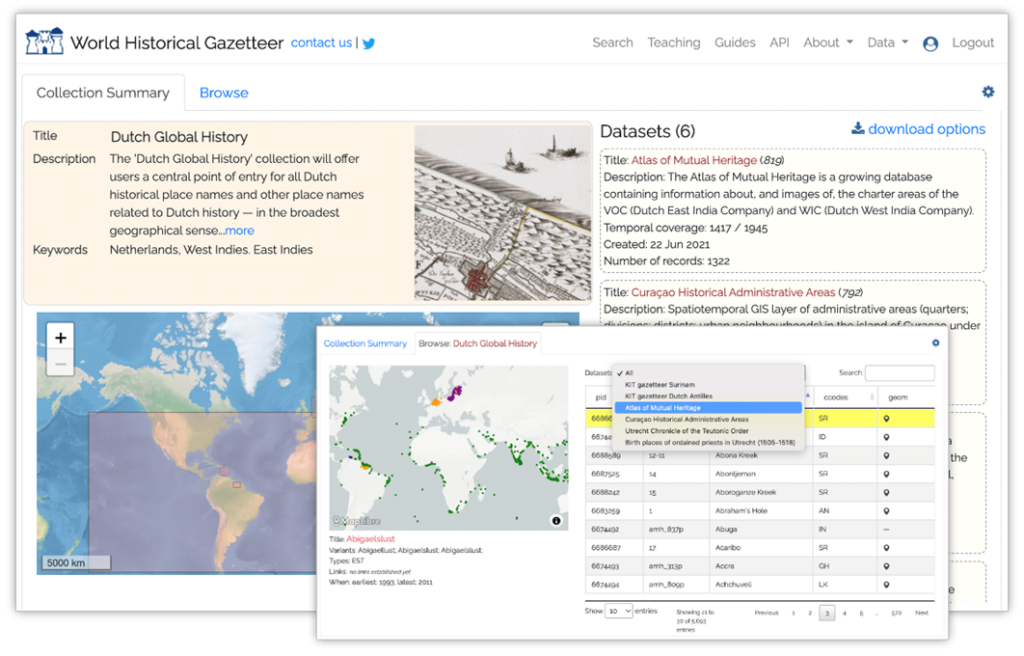Click the download icon beside download options

tap(857, 128)
